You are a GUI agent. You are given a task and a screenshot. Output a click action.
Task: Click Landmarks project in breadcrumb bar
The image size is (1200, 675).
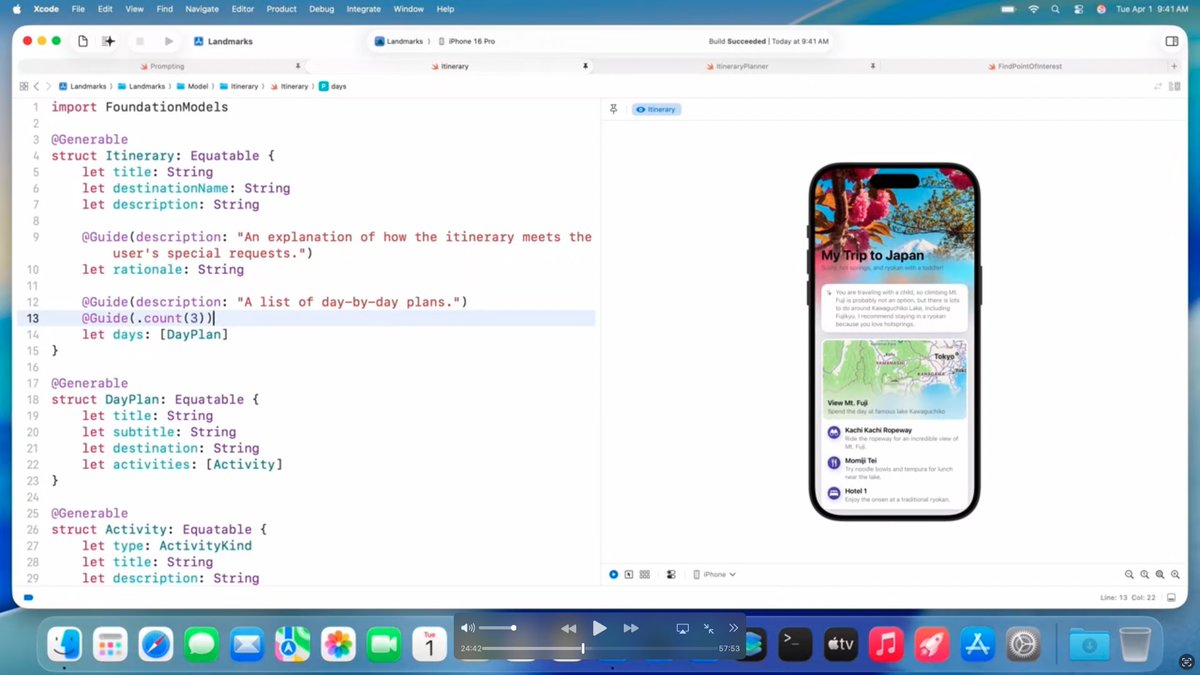click(82, 86)
